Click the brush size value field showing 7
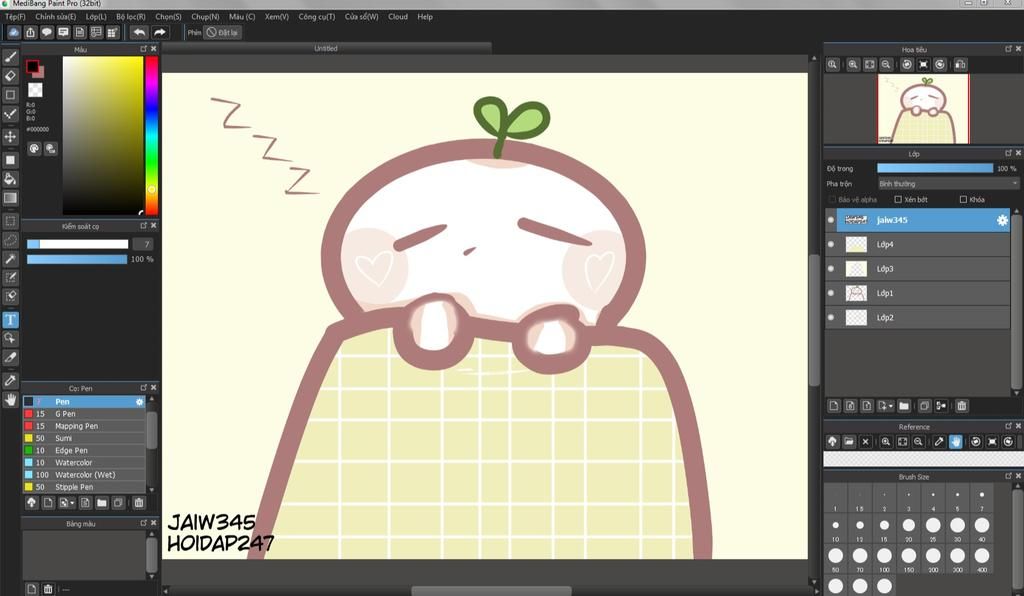The image size is (1024, 596). (x=143, y=244)
